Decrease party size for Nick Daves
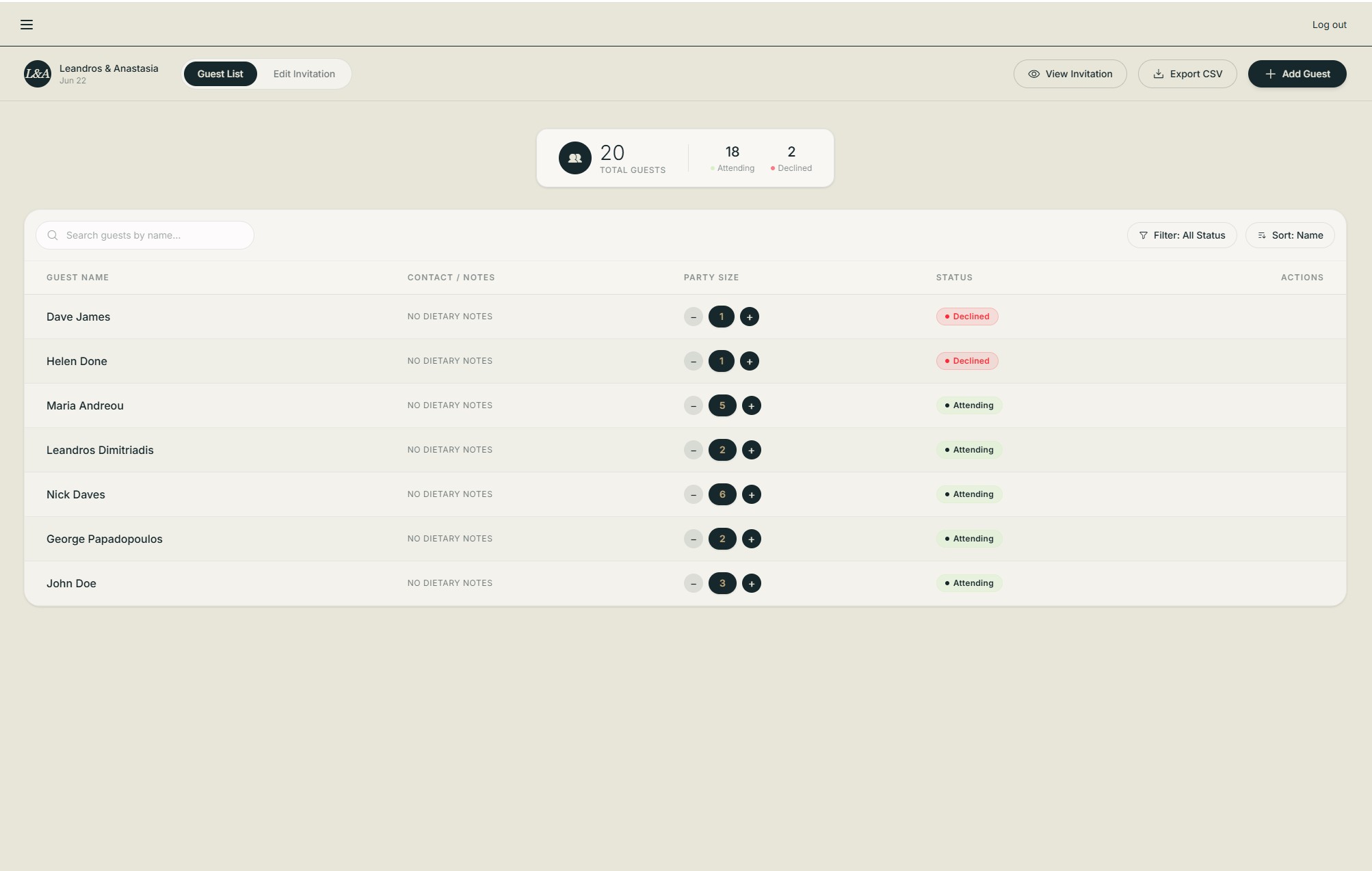The height and width of the screenshot is (871, 1372). (694, 494)
